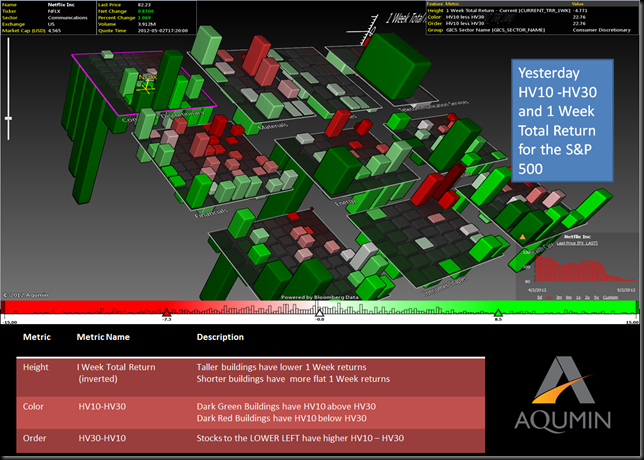The image size is (644, 460).
Task: Select the 6m chart range link
Action: (x=569, y=297)
